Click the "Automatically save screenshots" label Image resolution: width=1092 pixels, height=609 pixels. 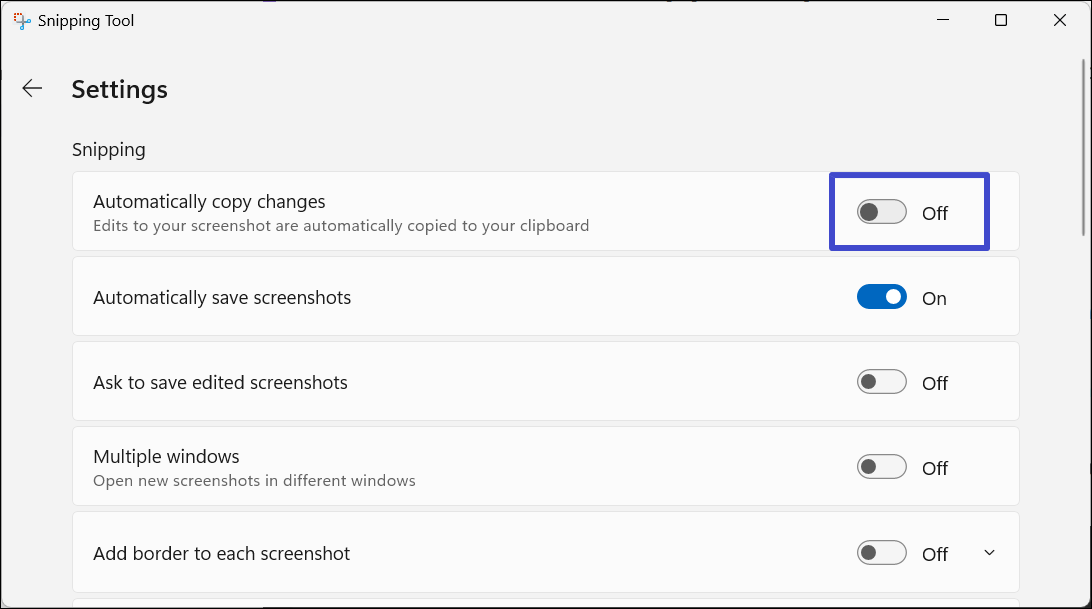point(222,297)
